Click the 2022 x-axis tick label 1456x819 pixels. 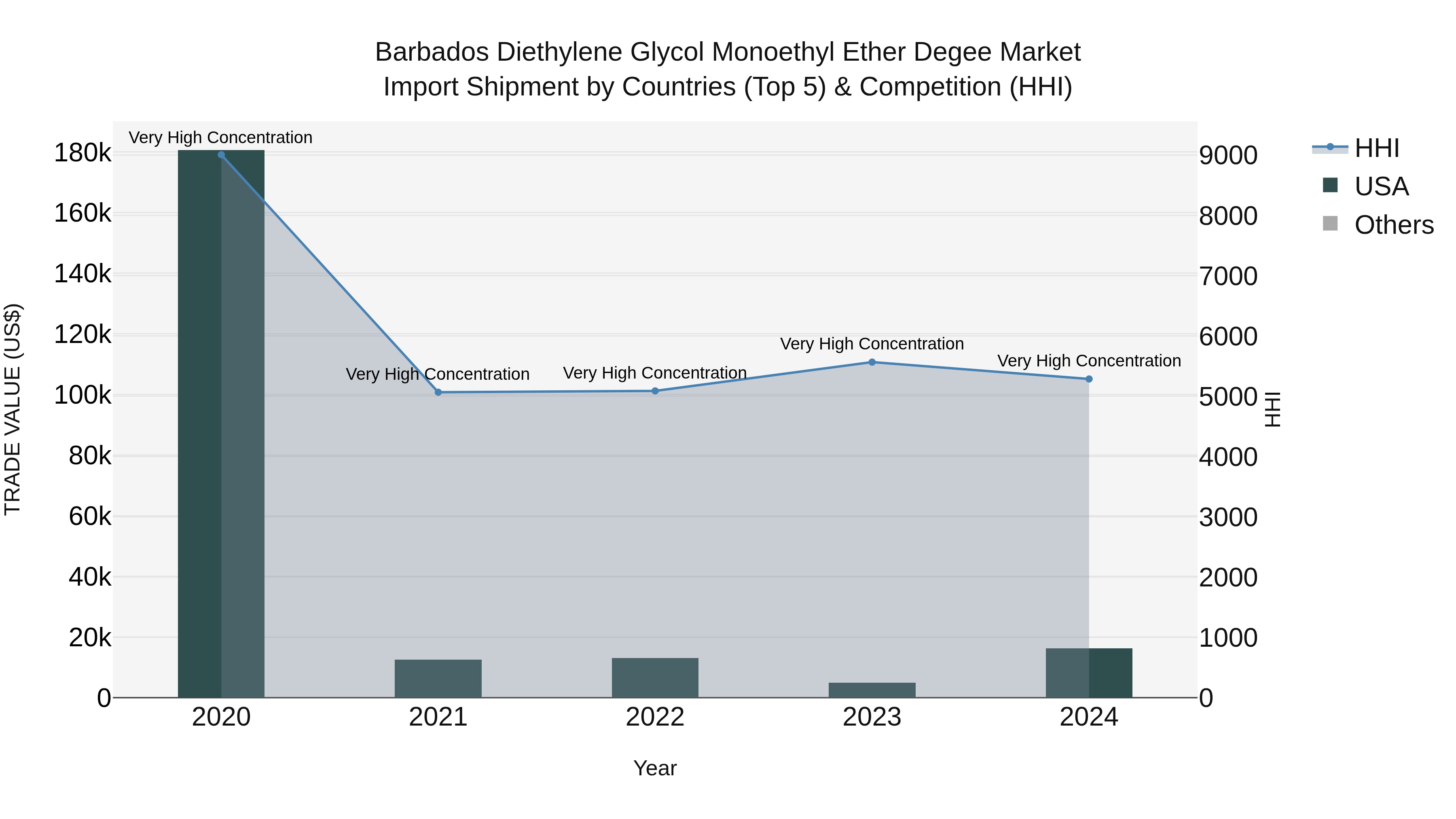pos(655,717)
